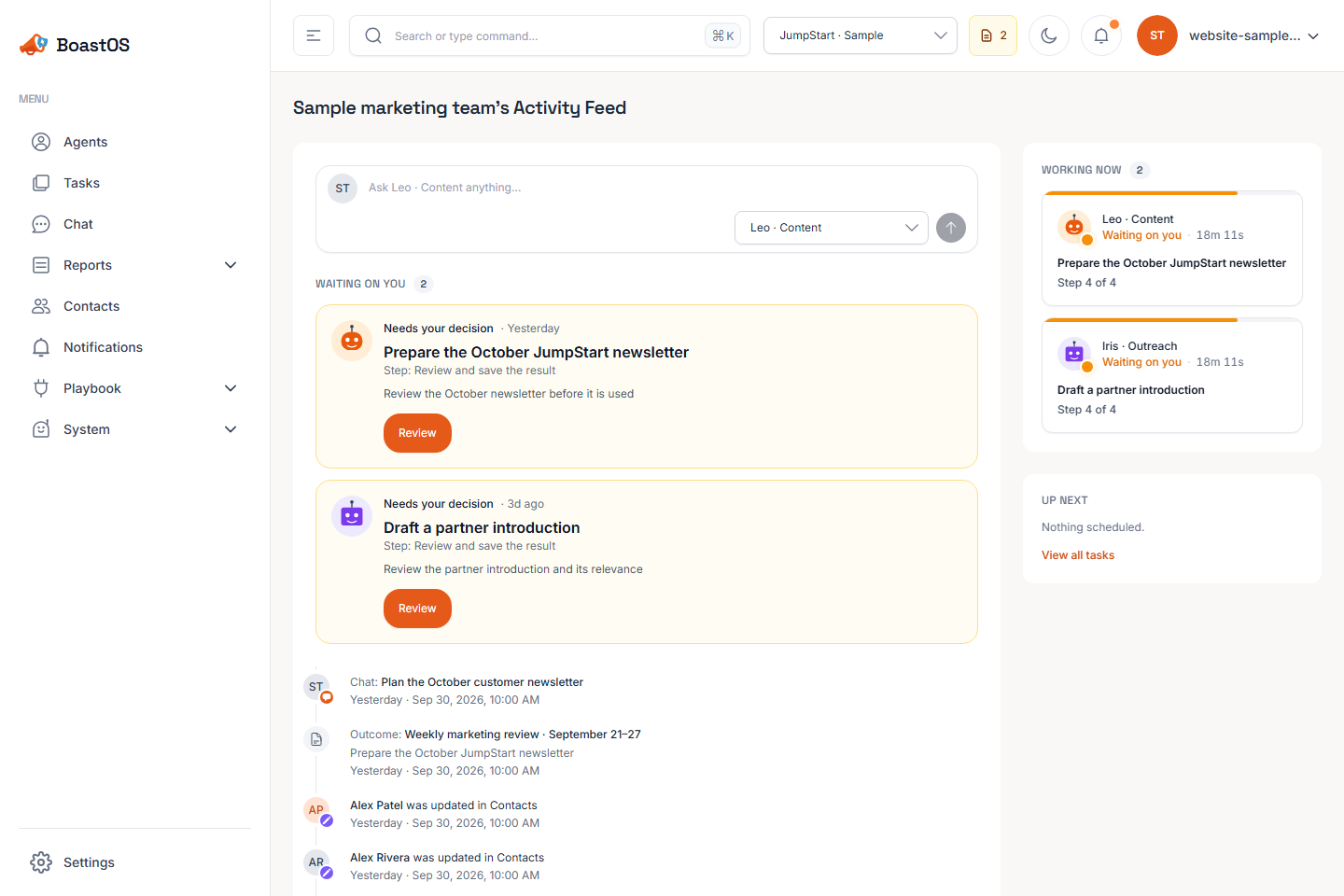Go to Contacts in the menu

click(134, 306)
